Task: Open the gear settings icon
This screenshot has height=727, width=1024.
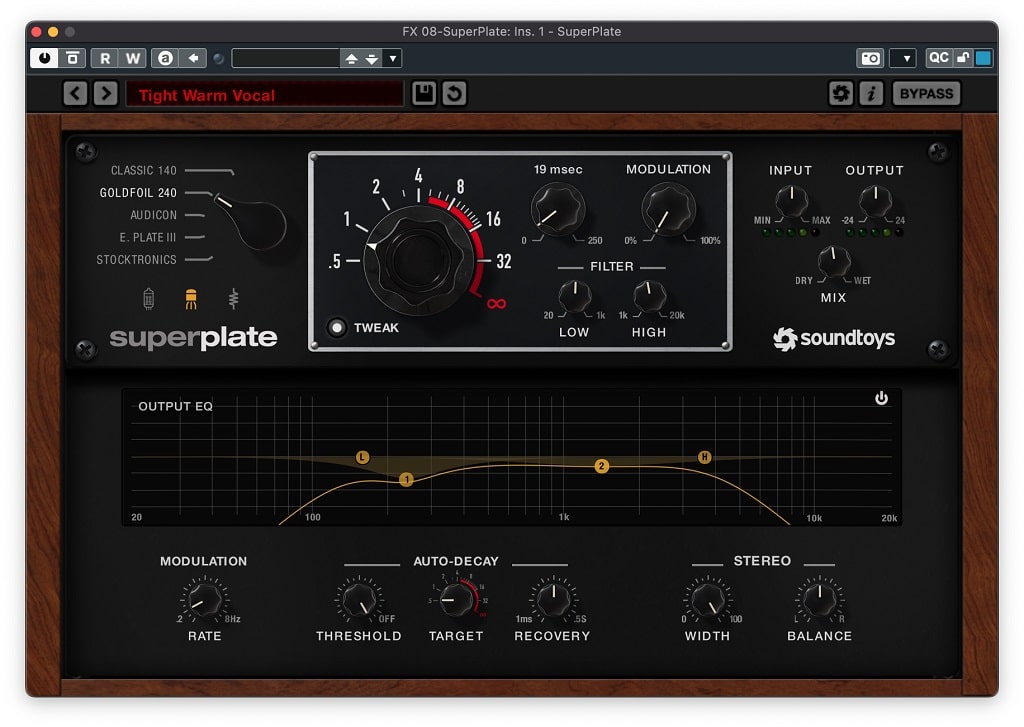Action: pos(840,93)
